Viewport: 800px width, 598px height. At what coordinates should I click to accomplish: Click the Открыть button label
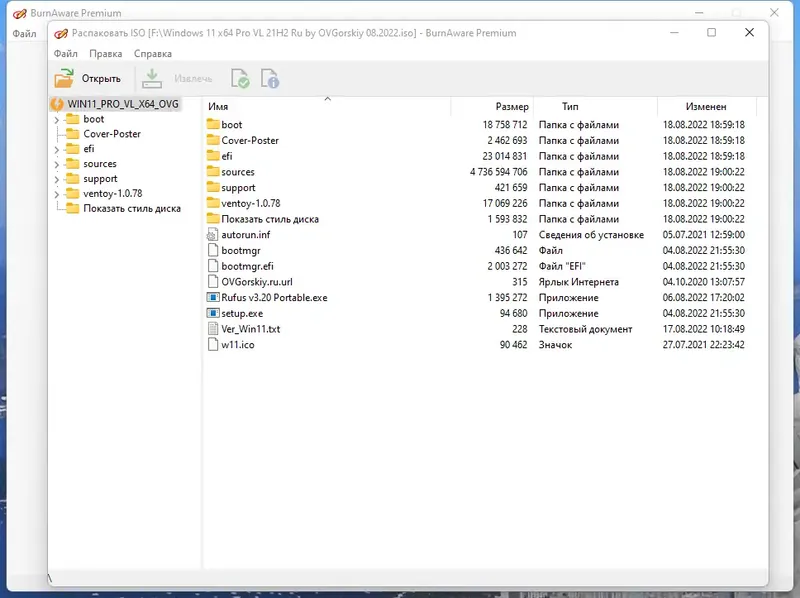pos(101,79)
